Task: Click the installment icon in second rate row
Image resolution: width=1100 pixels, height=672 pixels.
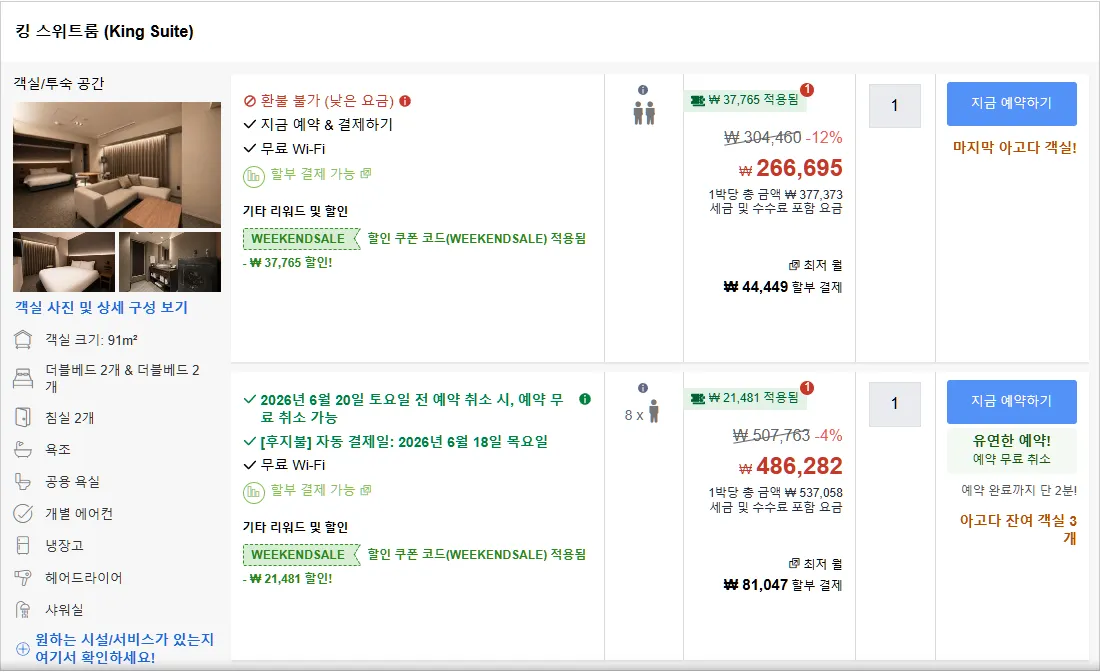Action: pos(253,492)
